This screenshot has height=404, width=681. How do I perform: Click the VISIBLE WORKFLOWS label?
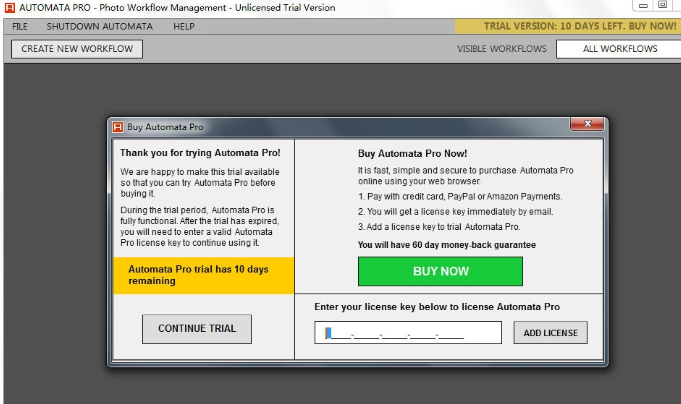pyautogui.click(x=502, y=49)
